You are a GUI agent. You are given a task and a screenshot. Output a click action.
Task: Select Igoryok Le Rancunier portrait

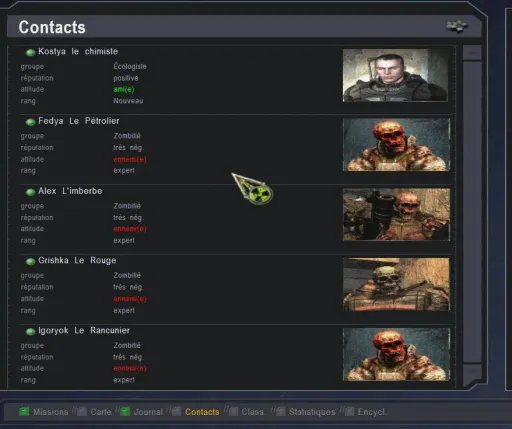(x=396, y=354)
